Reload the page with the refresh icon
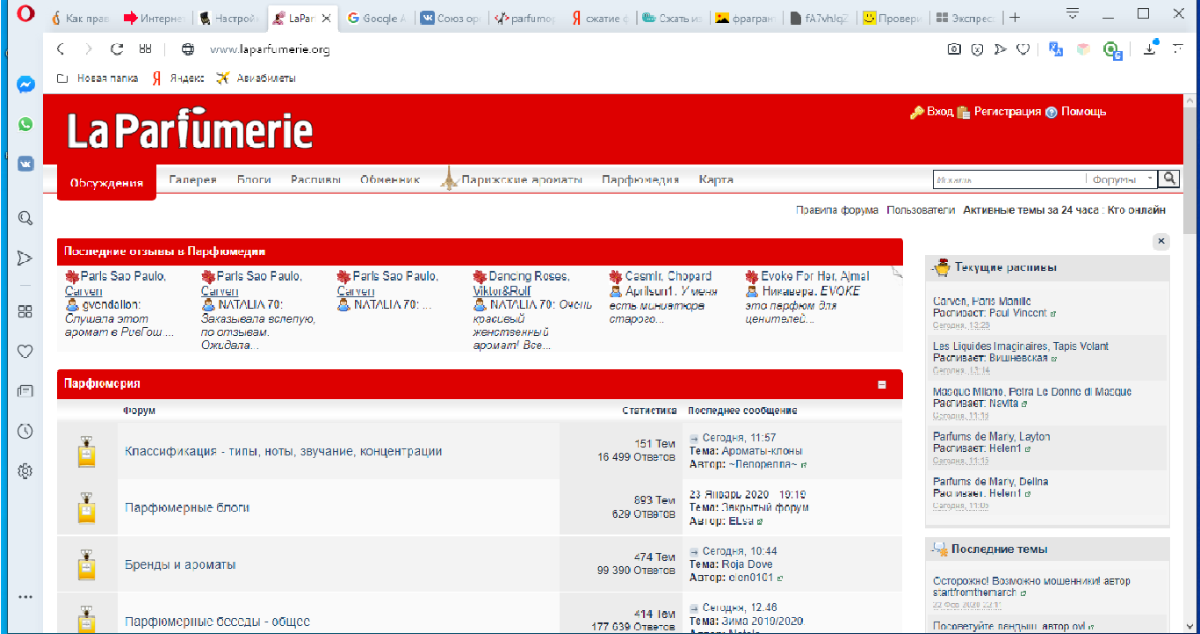 click(x=117, y=49)
